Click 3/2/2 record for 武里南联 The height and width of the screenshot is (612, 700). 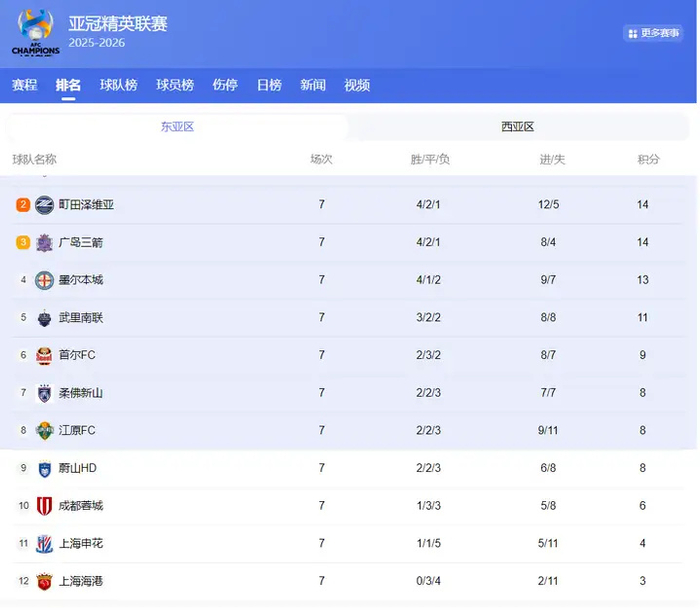[x=429, y=318]
